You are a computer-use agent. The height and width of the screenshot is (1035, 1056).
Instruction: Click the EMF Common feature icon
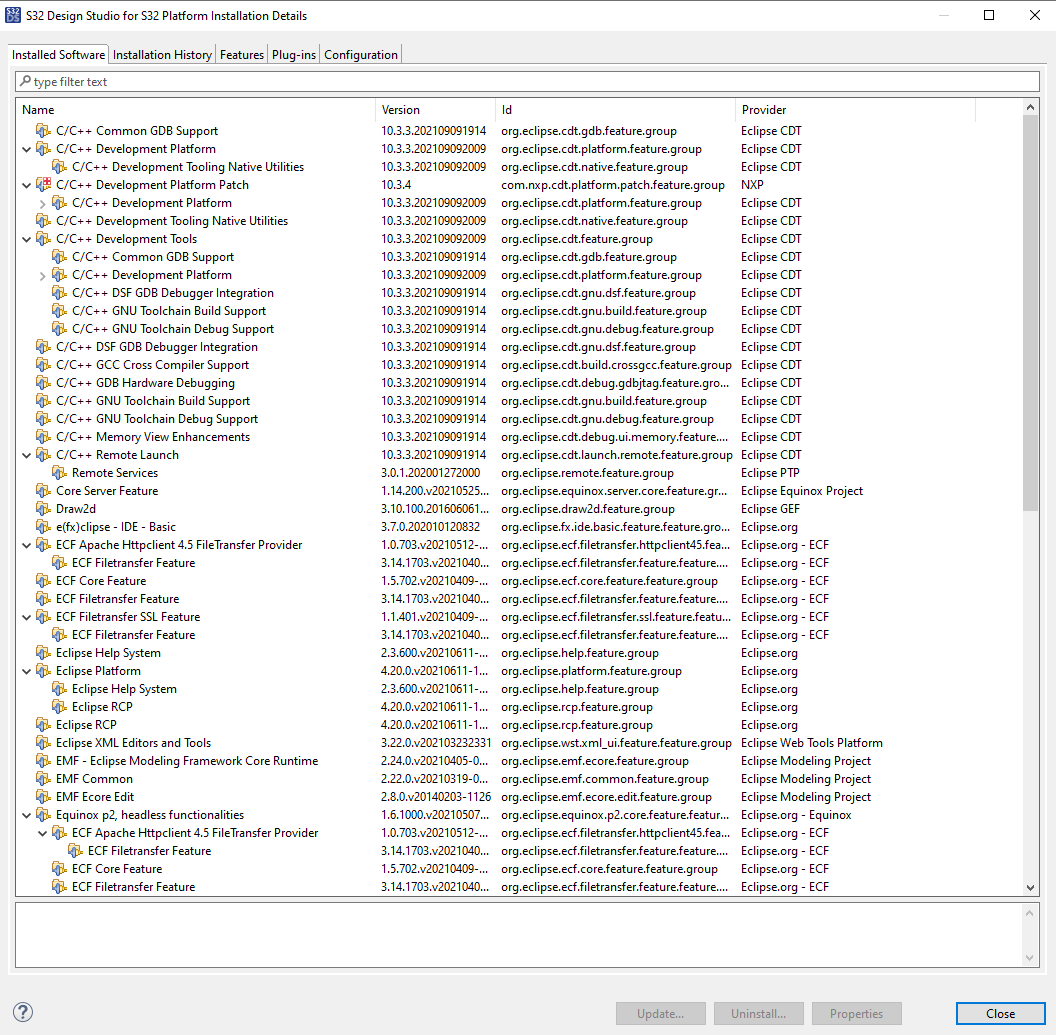(43, 778)
